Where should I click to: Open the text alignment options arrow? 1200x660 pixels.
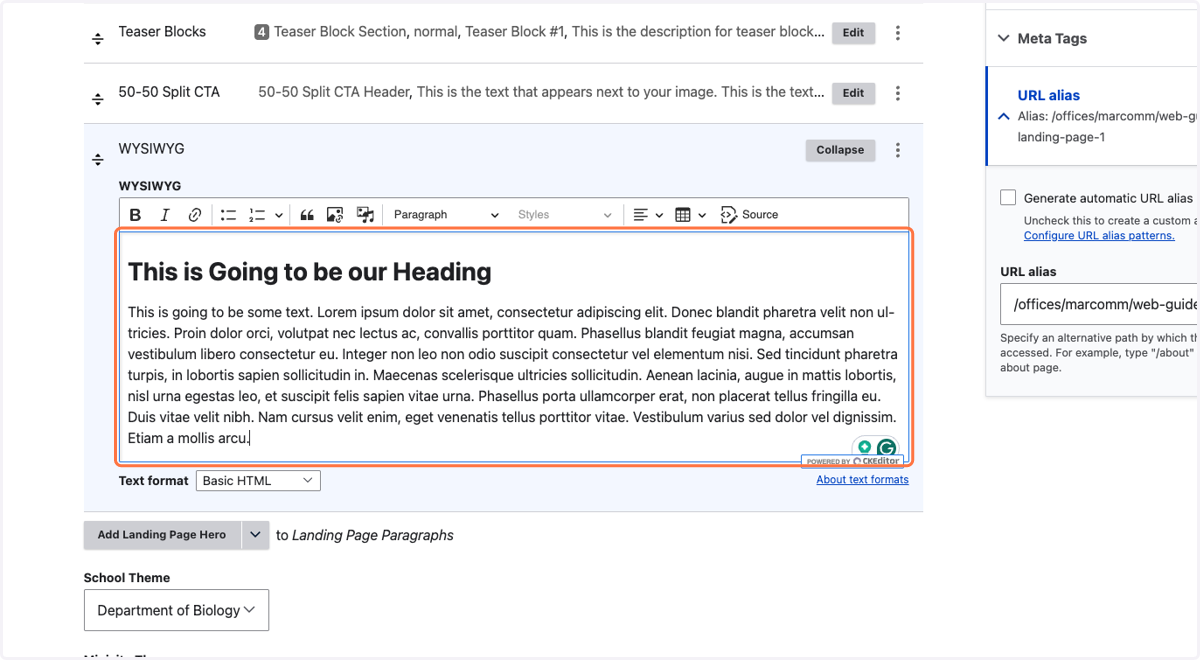click(659, 215)
